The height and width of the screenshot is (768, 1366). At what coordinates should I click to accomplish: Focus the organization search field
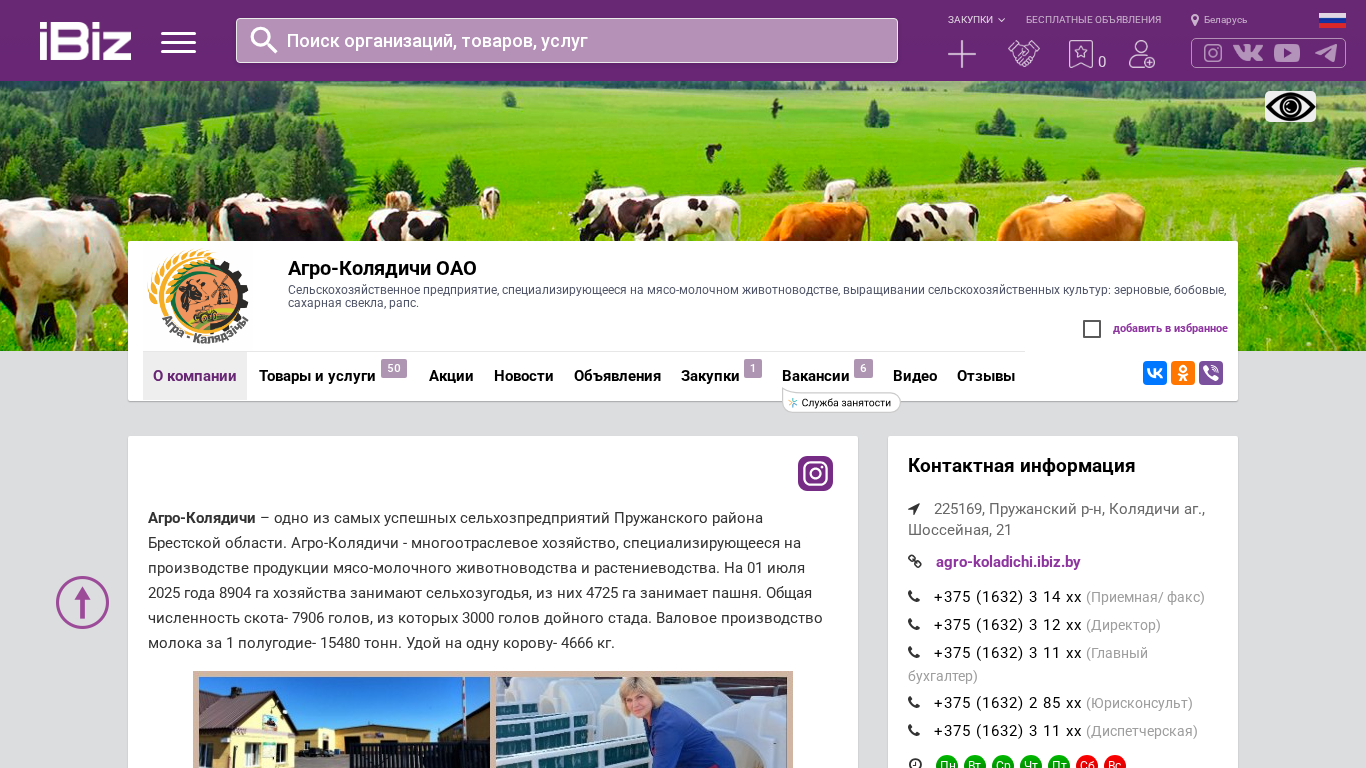point(567,40)
